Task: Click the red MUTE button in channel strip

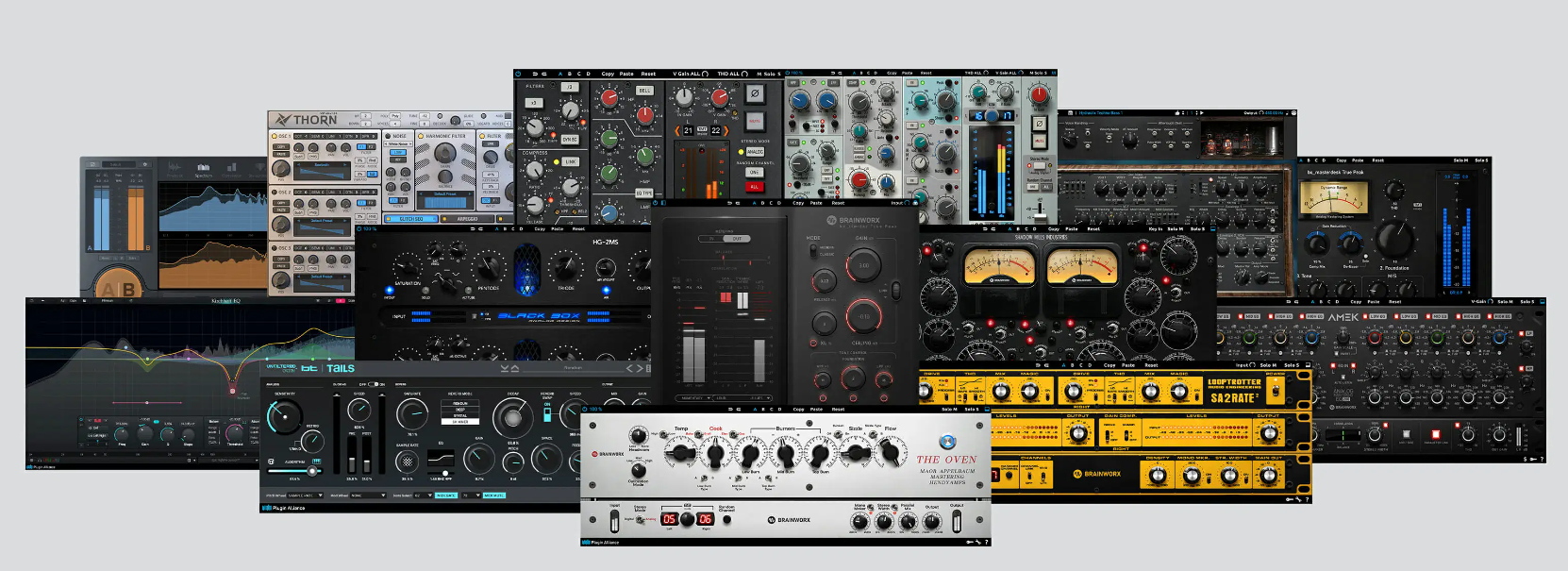Action: point(755,121)
